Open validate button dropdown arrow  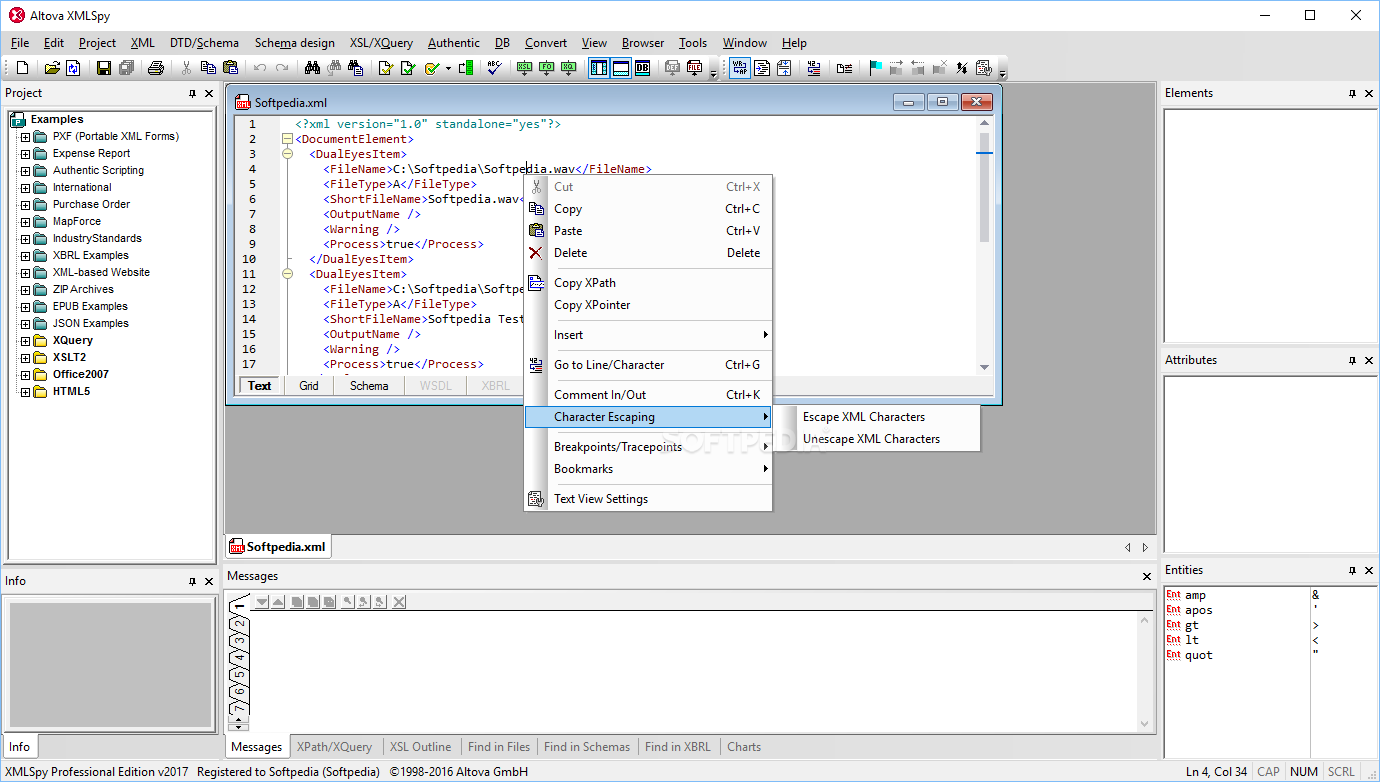point(448,68)
